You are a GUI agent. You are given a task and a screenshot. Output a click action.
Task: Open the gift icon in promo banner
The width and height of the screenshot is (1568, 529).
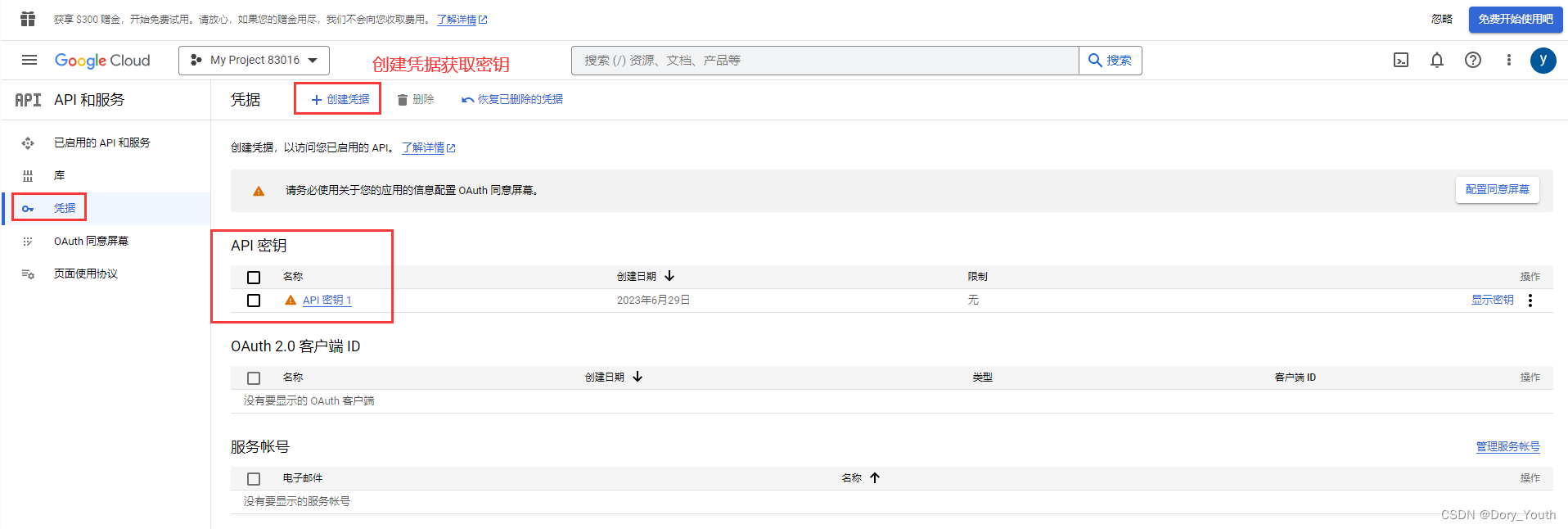[28, 19]
